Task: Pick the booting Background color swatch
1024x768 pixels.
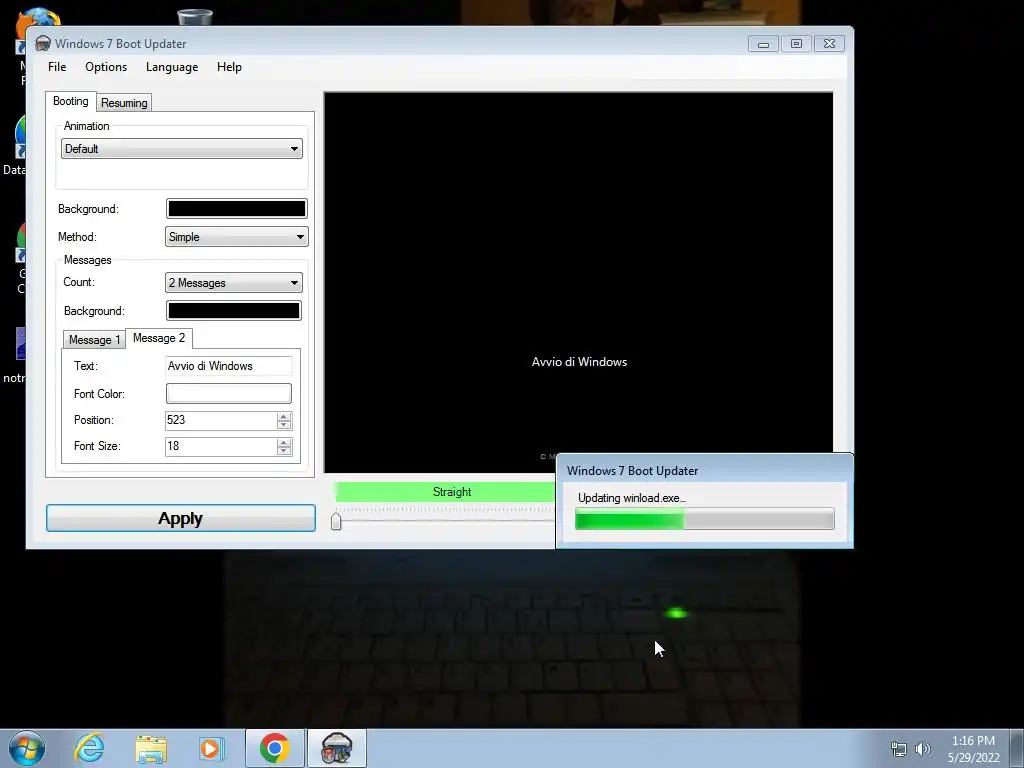Action: (236, 208)
